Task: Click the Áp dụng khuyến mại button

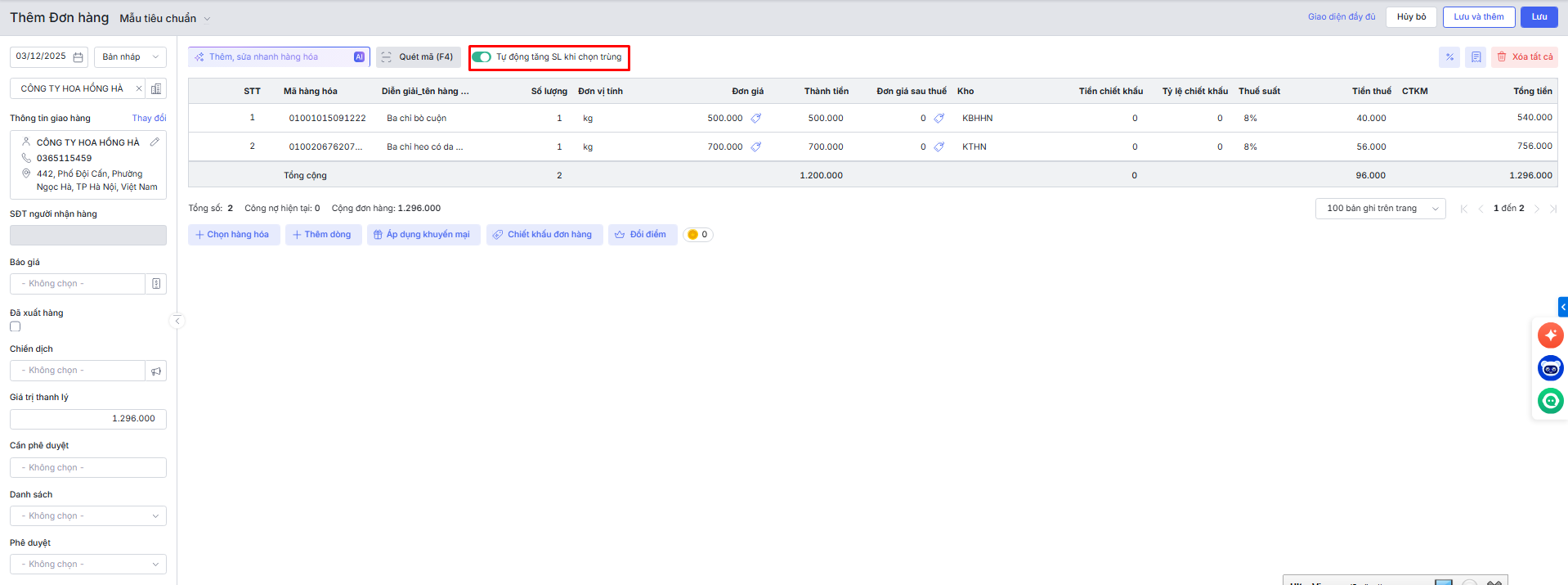Action: (x=423, y=235)
